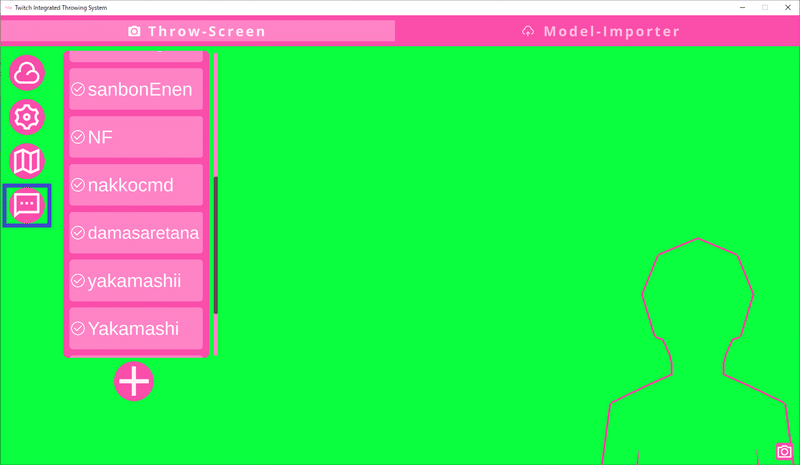
Task: Click the camera icon in the bottom-right corner
Action: coord(784,451)
